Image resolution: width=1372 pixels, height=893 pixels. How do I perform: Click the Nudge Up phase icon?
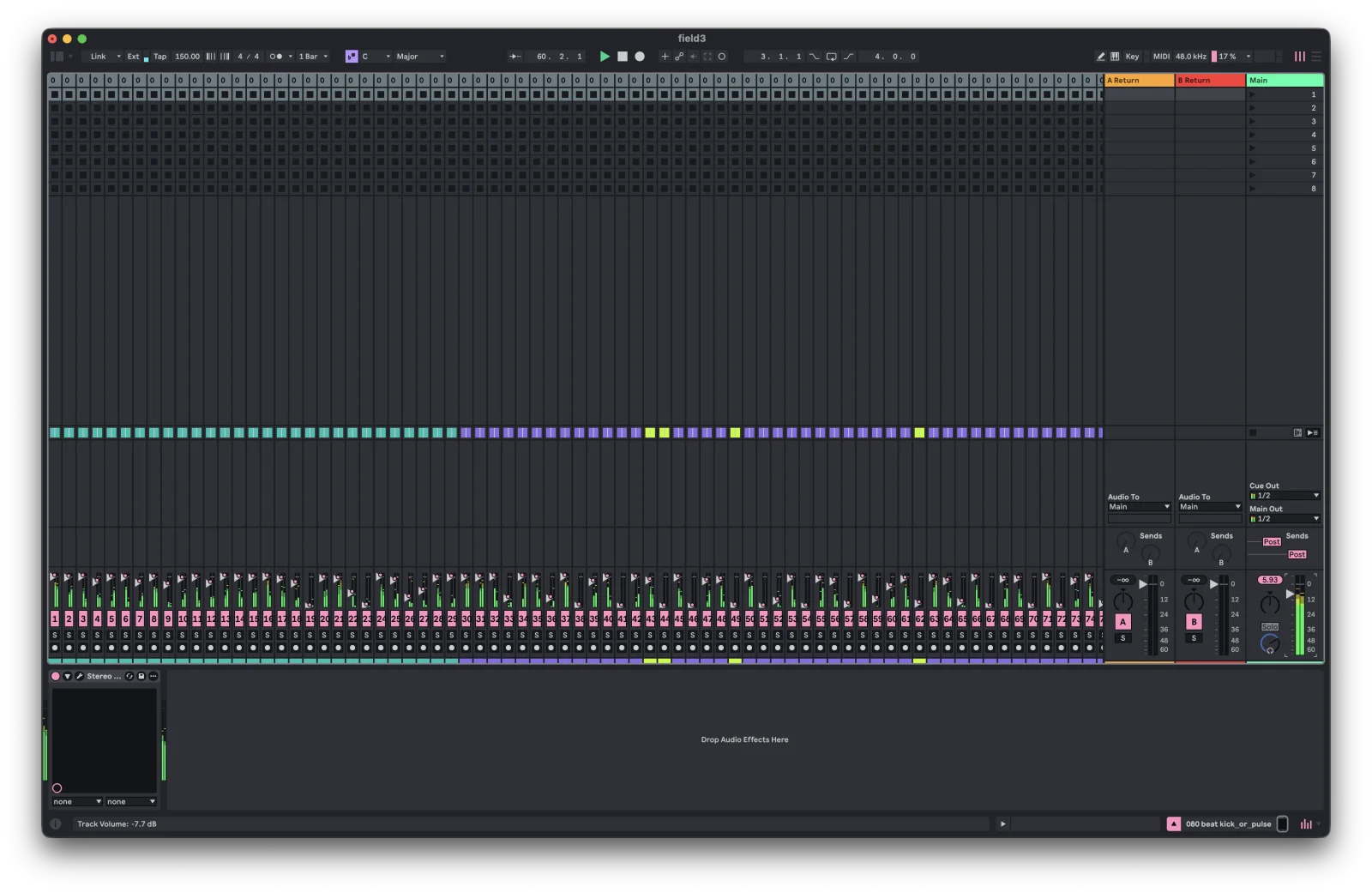tap(225, 57)
